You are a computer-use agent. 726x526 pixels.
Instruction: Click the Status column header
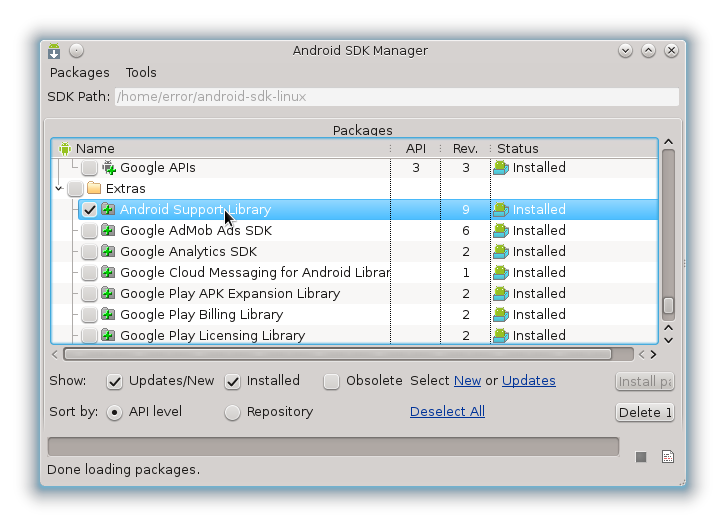pos(574,149)
